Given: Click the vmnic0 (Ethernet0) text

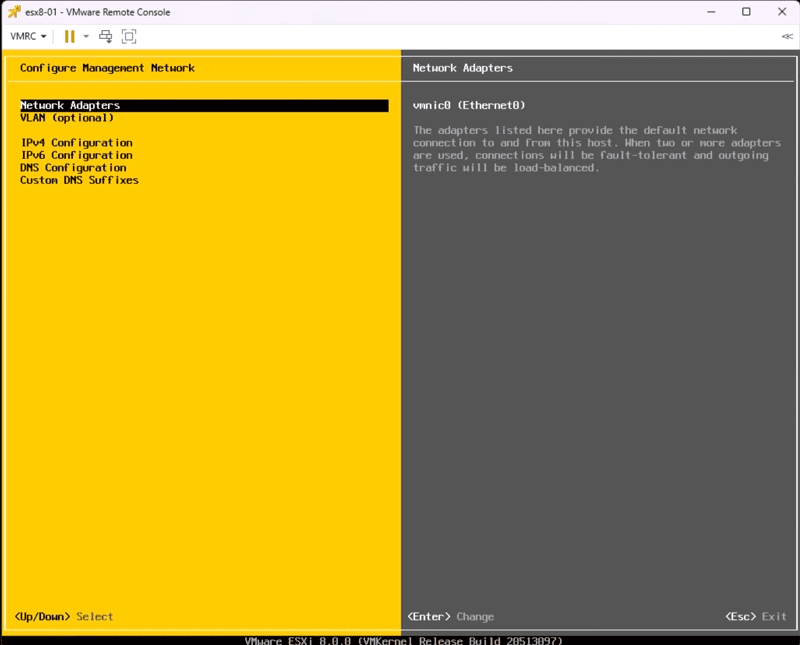Looking at the screenshot, I should pos(469,105).
